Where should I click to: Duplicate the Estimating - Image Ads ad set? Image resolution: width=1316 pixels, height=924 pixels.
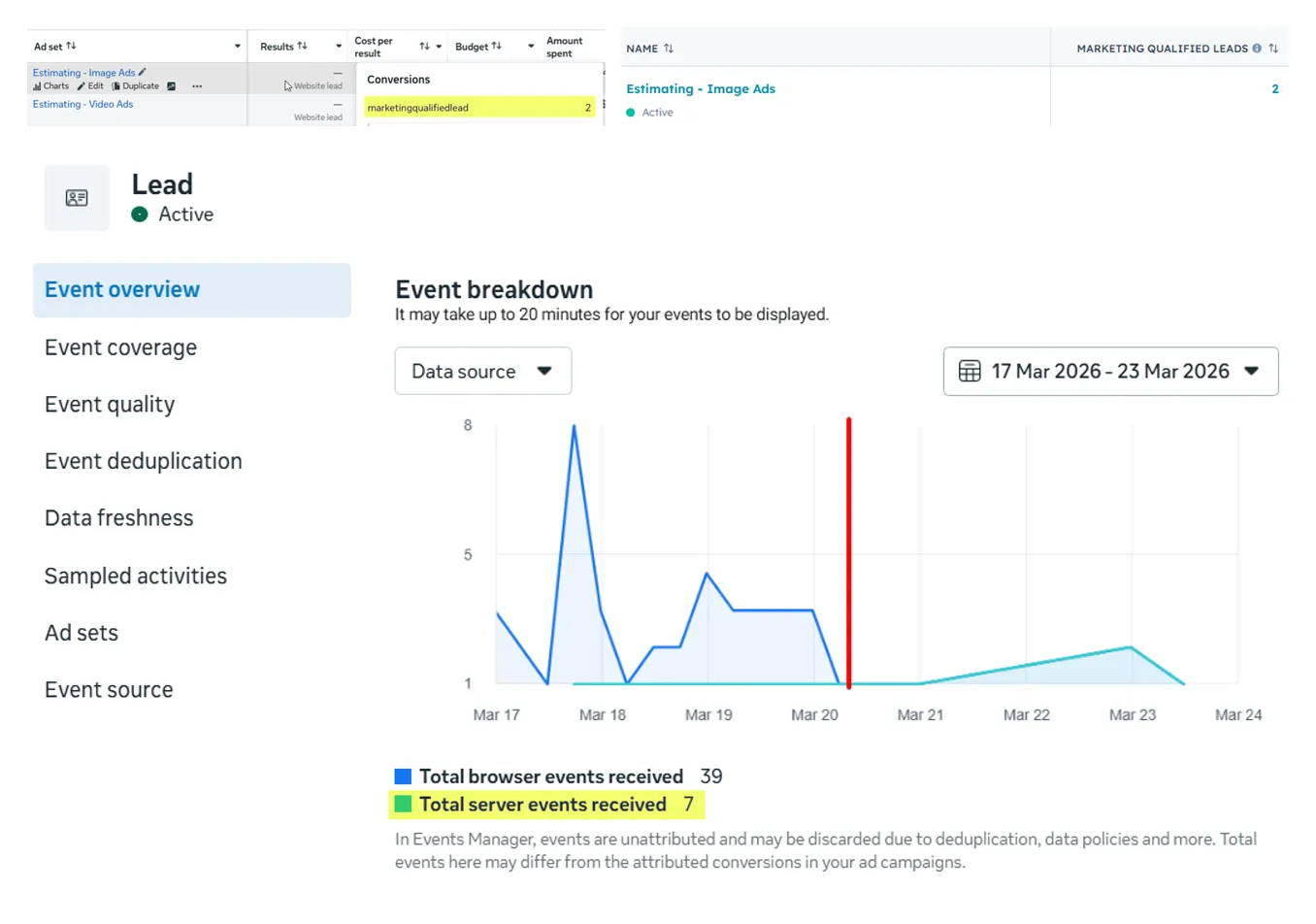136,86
